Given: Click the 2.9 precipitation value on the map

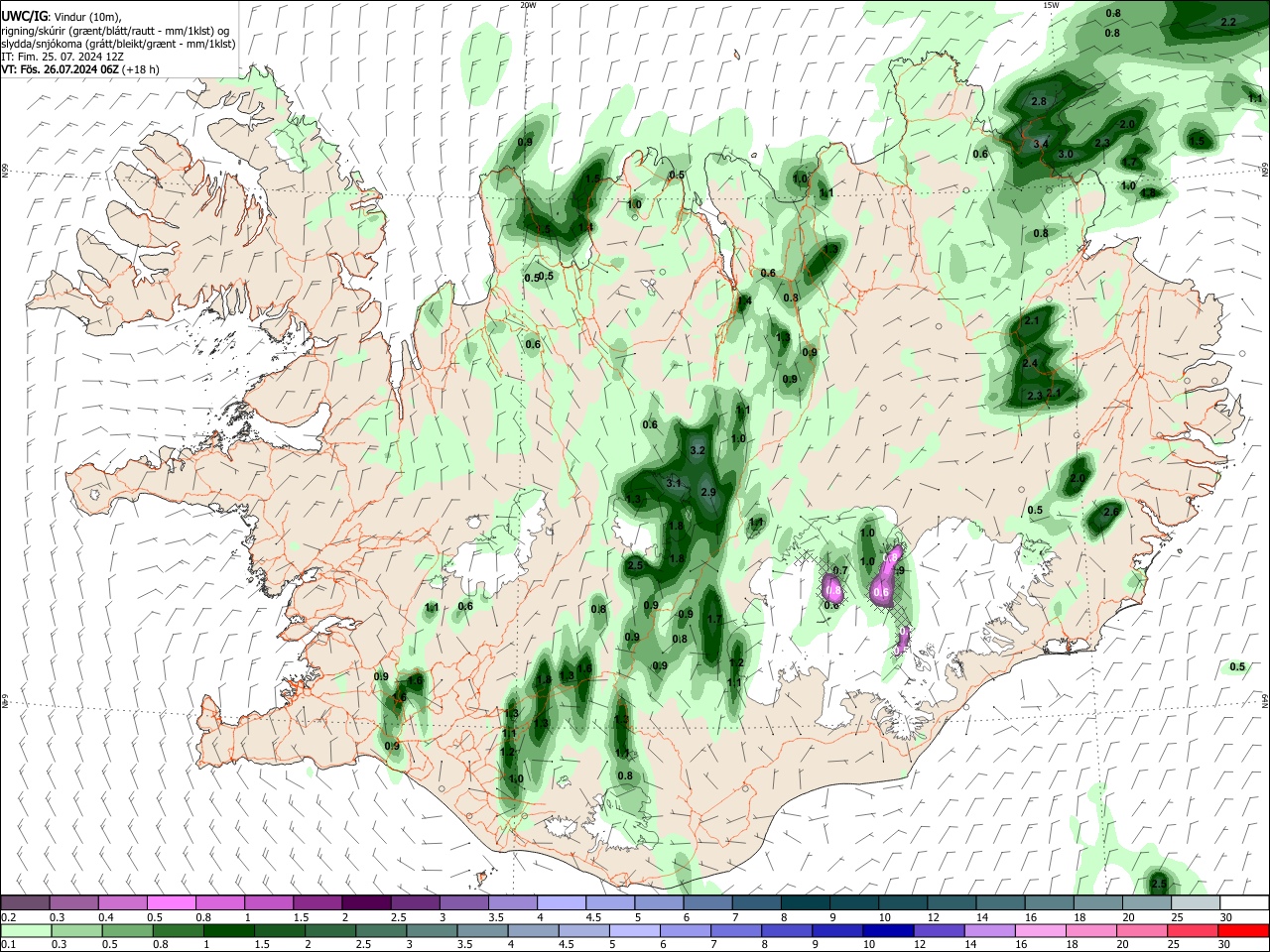Looking at the screenshot, I should pyautogui.click(x=708, y=493).
